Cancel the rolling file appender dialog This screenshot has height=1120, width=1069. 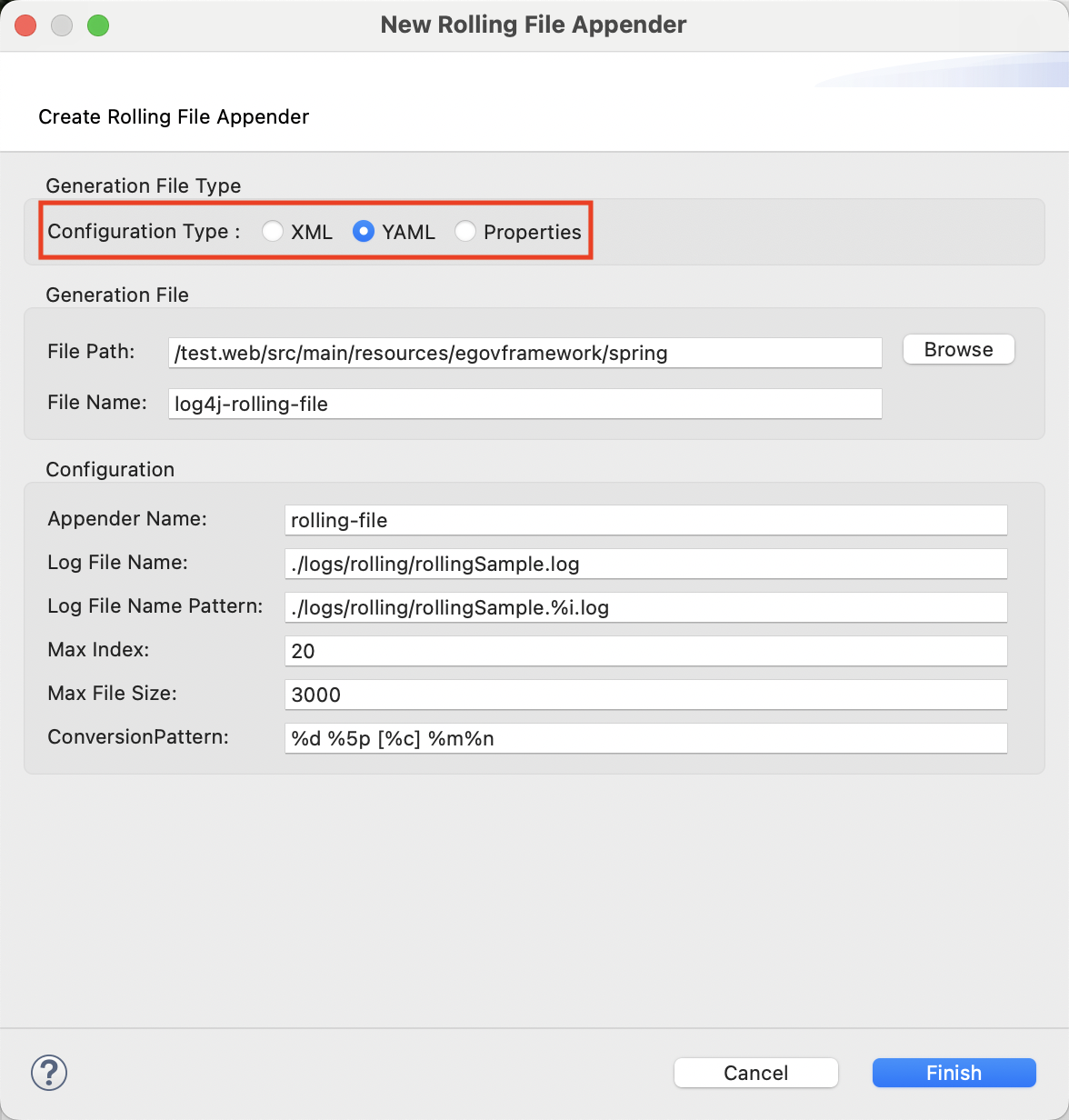[755, 1073]
